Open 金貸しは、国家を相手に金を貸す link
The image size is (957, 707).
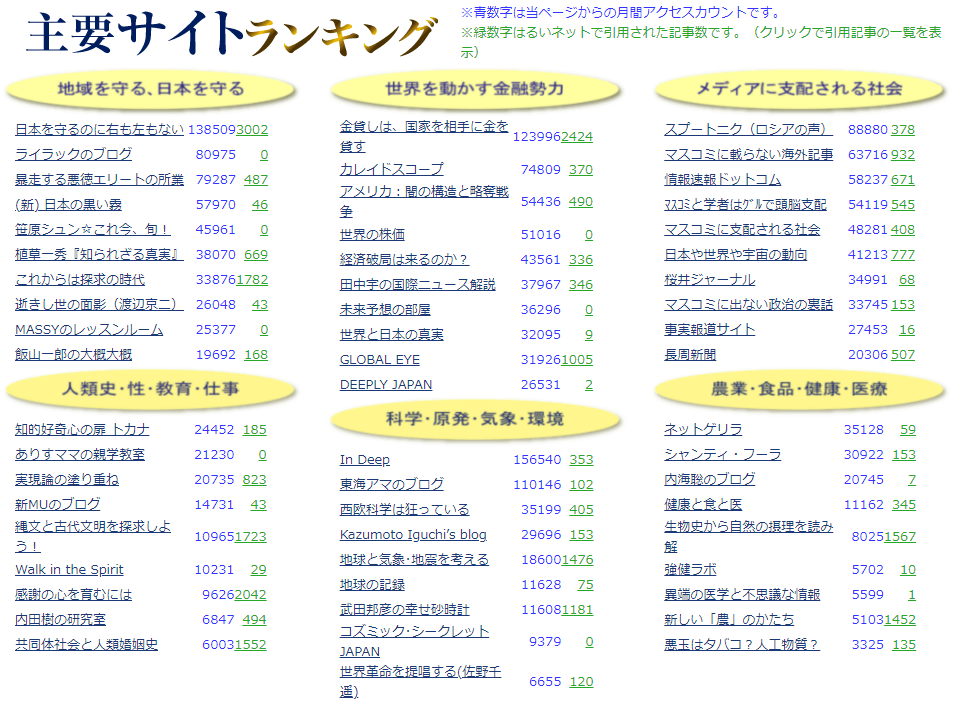pyautogui.click(x=424, y=136)
